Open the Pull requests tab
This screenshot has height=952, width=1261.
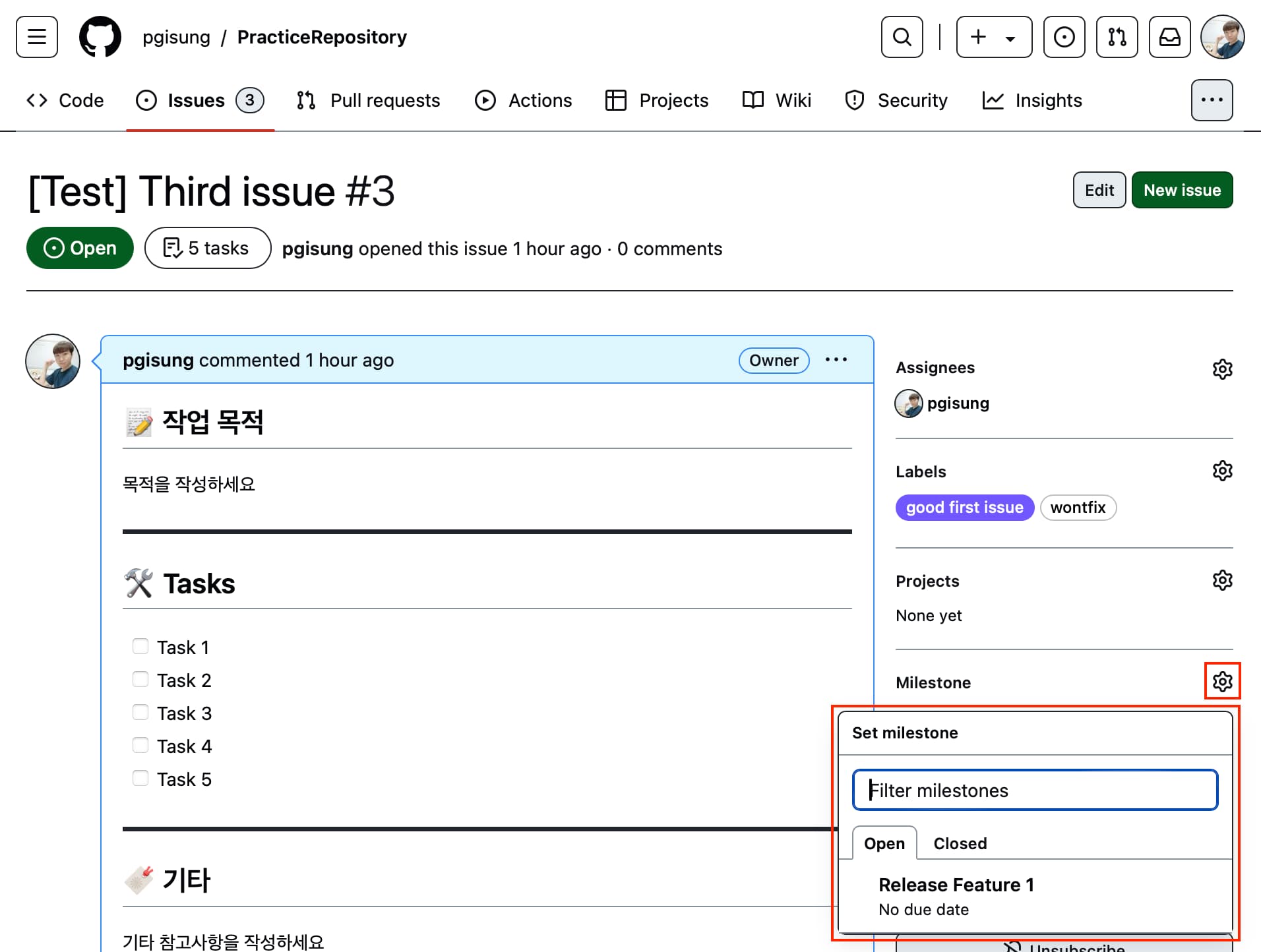pyautogui.click(x=368, y=100)
